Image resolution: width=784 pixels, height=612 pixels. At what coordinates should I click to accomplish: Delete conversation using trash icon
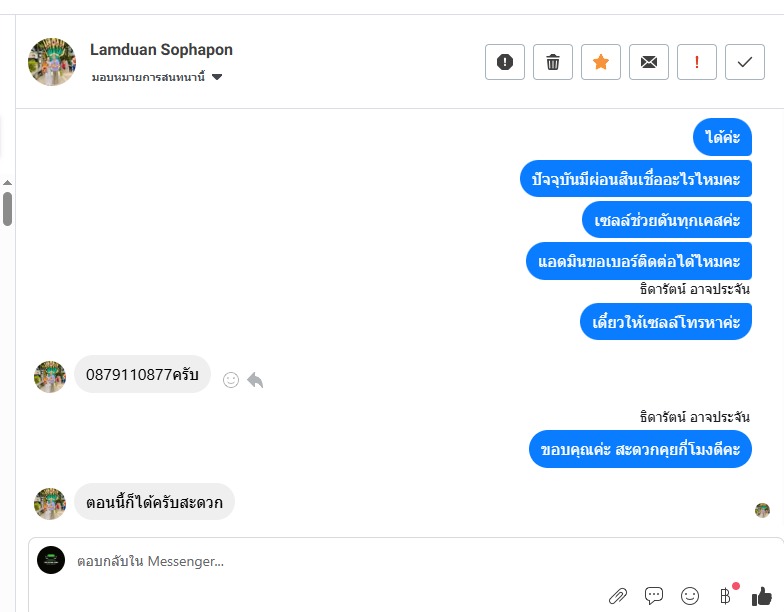point(552,62)
